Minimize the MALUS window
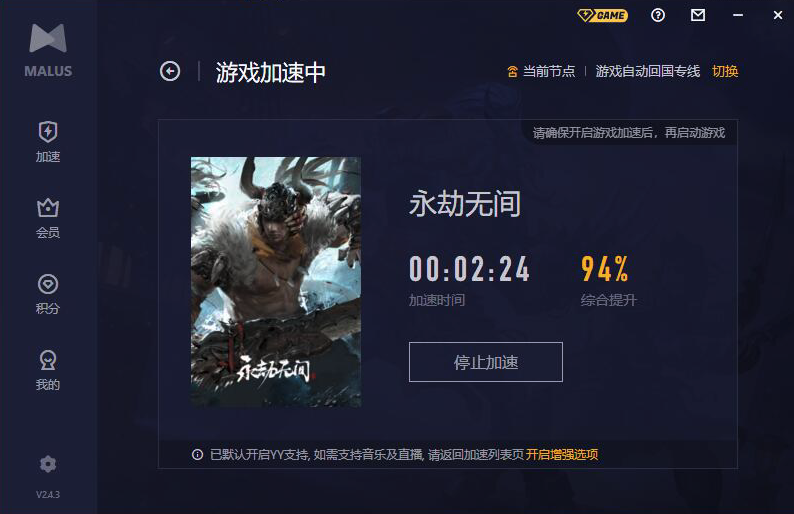Image resolution: width=794 pixels, height=514 pixels. (738, 15)
